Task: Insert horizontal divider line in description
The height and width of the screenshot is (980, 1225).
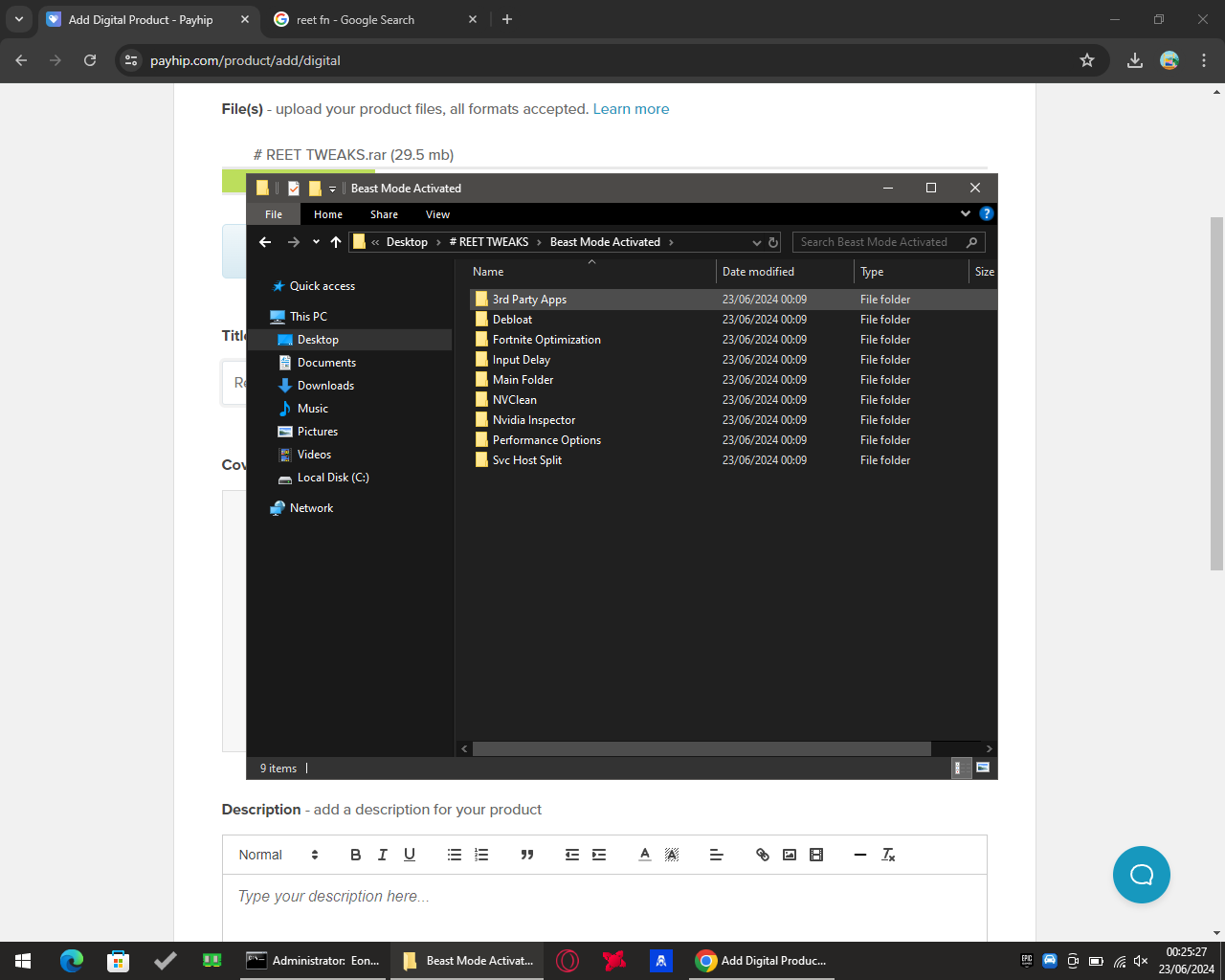Action: tap(860, 855)
